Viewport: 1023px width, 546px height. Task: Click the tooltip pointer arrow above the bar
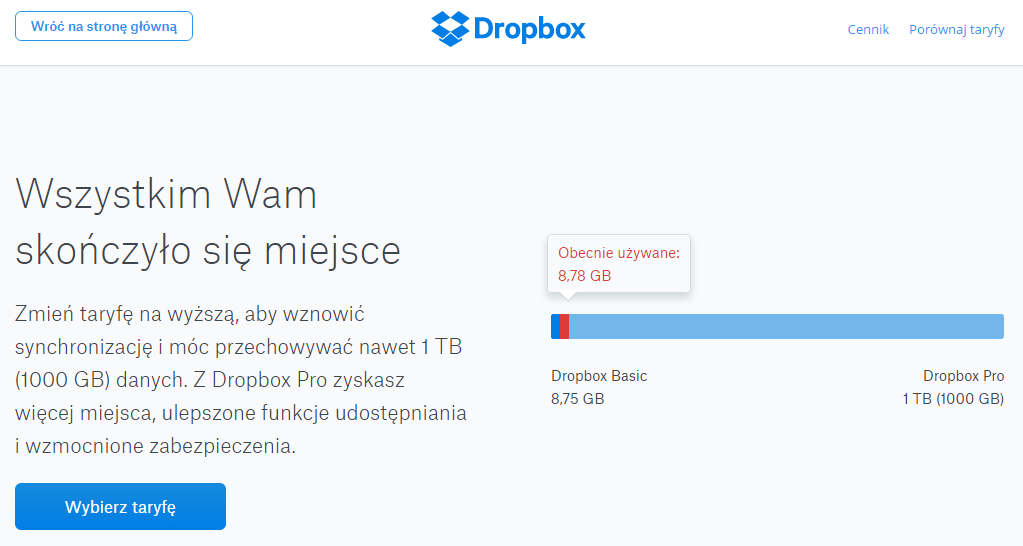(x=568, y=296)
